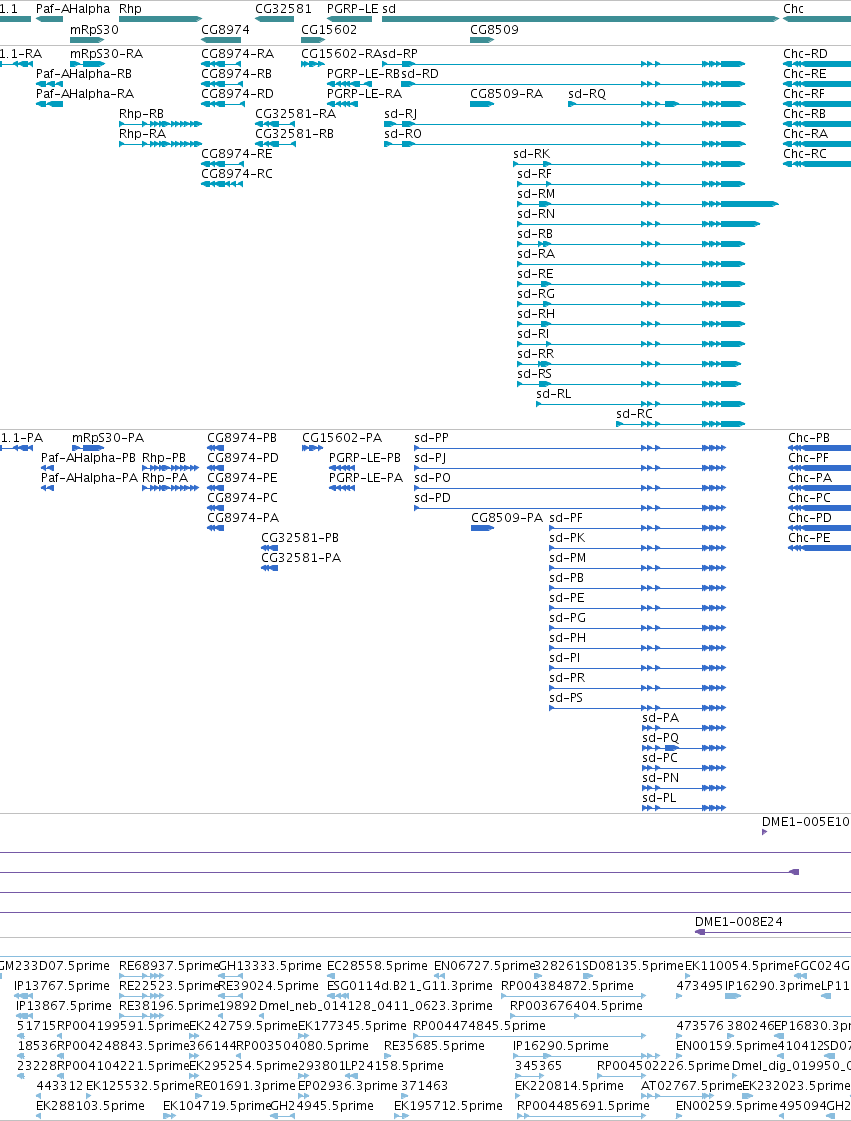Select the CG8509 gene label
851x1121 pixels.
494,30
